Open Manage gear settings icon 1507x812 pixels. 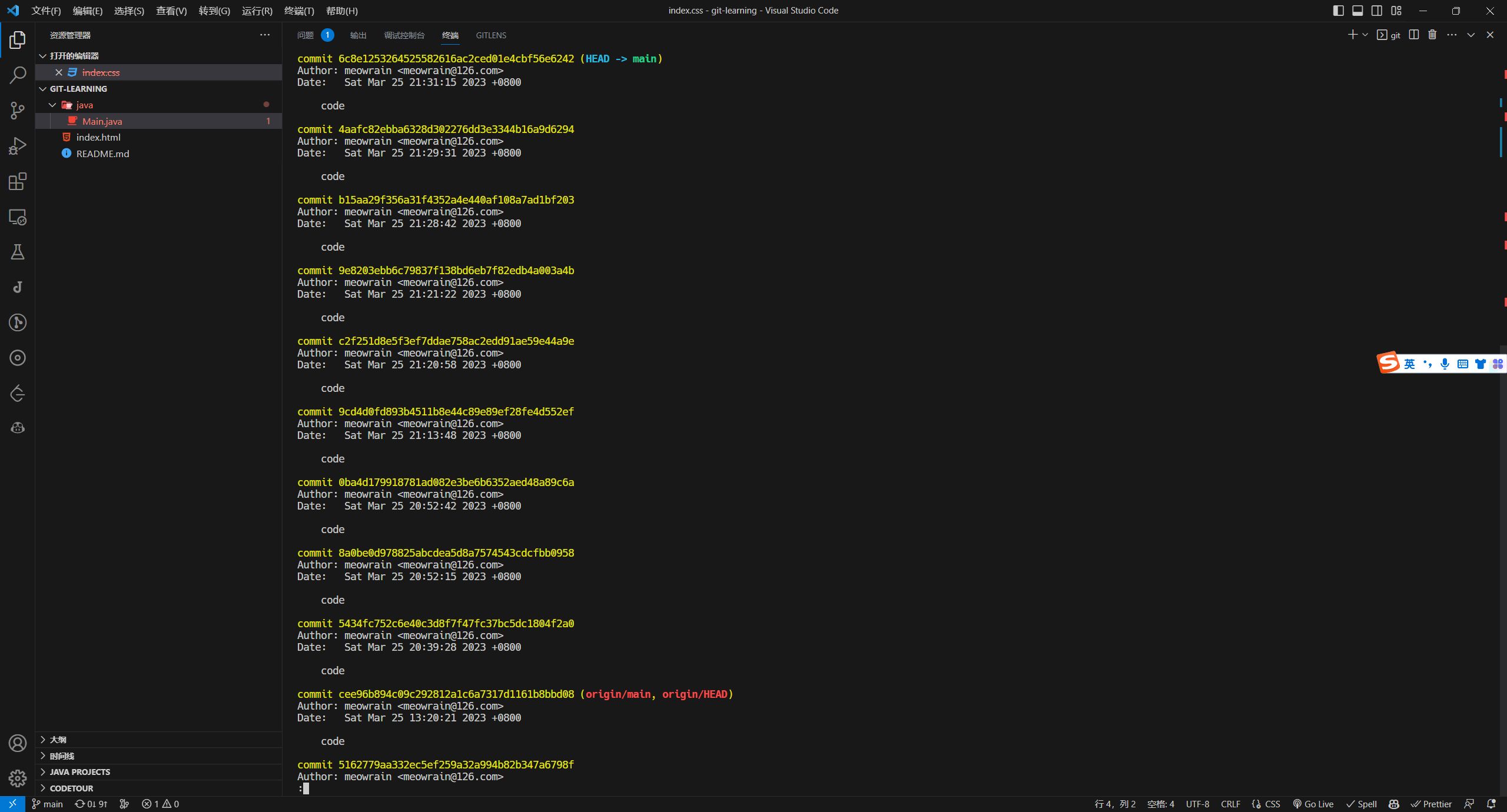point(18,778)
